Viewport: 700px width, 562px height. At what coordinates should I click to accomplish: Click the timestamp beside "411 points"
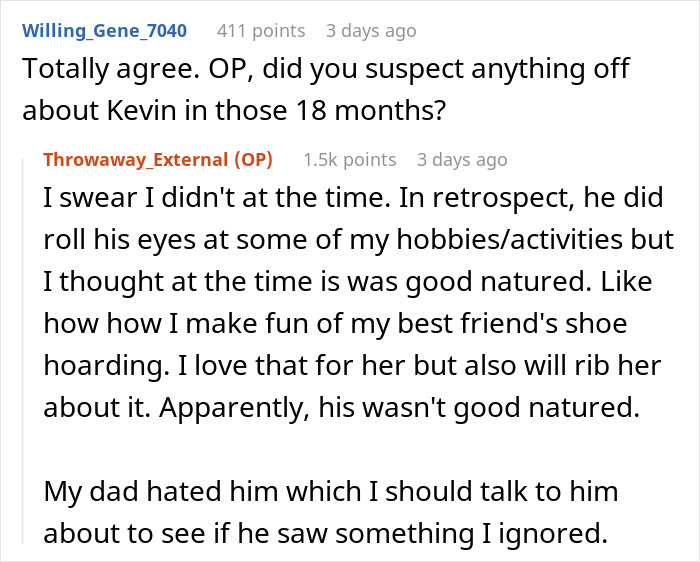pyautogui.click(x=371, y=31)
